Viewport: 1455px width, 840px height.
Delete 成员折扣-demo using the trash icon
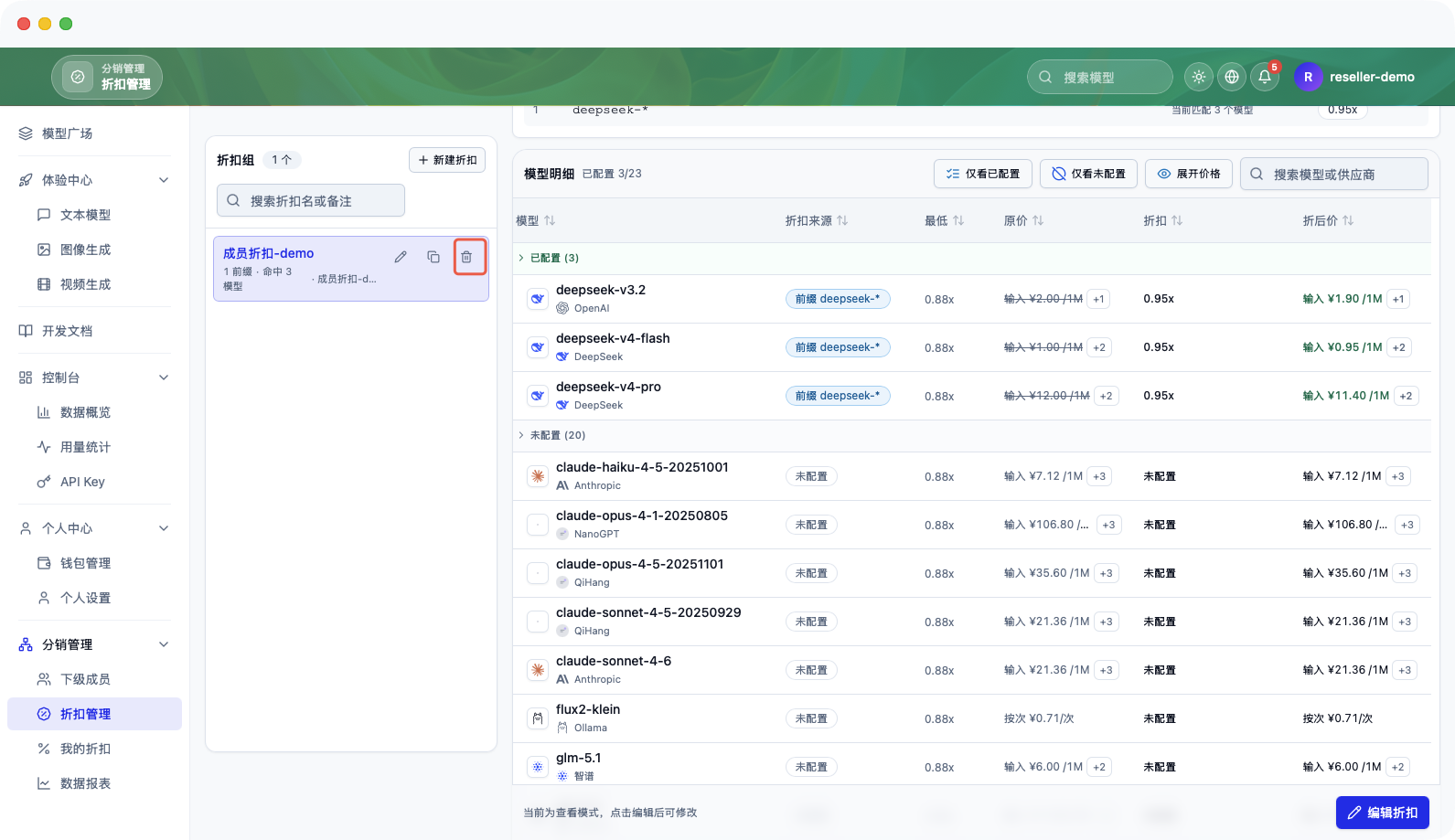pyautogui.click(x=466, y=257)
